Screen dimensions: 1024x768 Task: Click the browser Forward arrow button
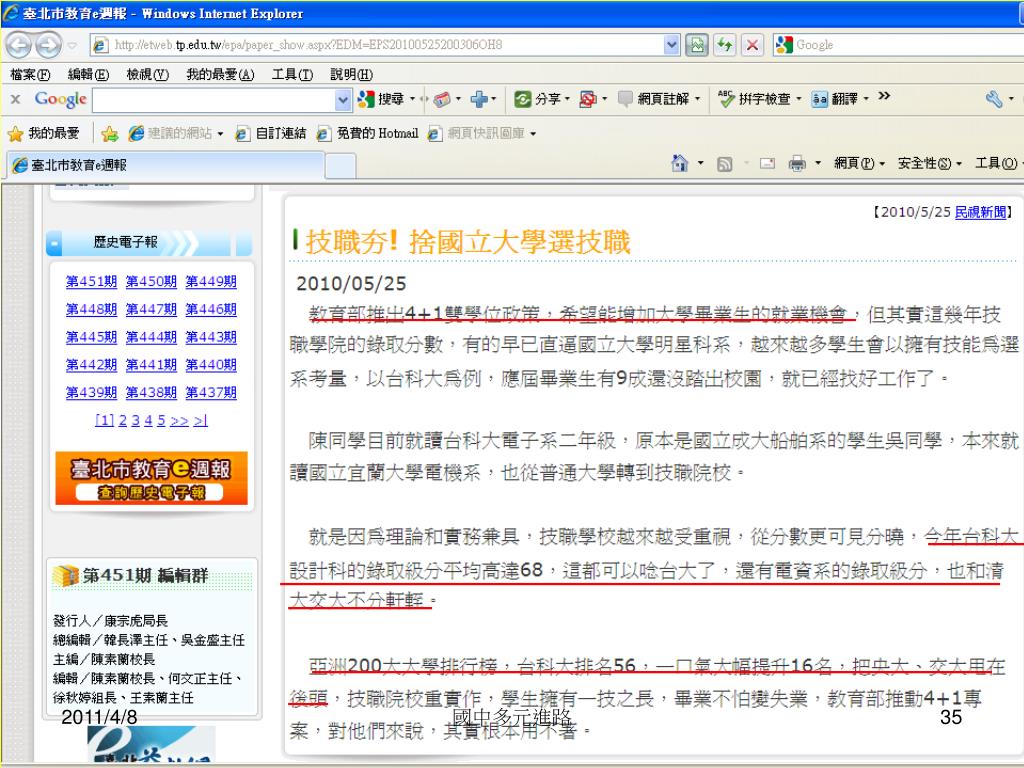(48, 45)
